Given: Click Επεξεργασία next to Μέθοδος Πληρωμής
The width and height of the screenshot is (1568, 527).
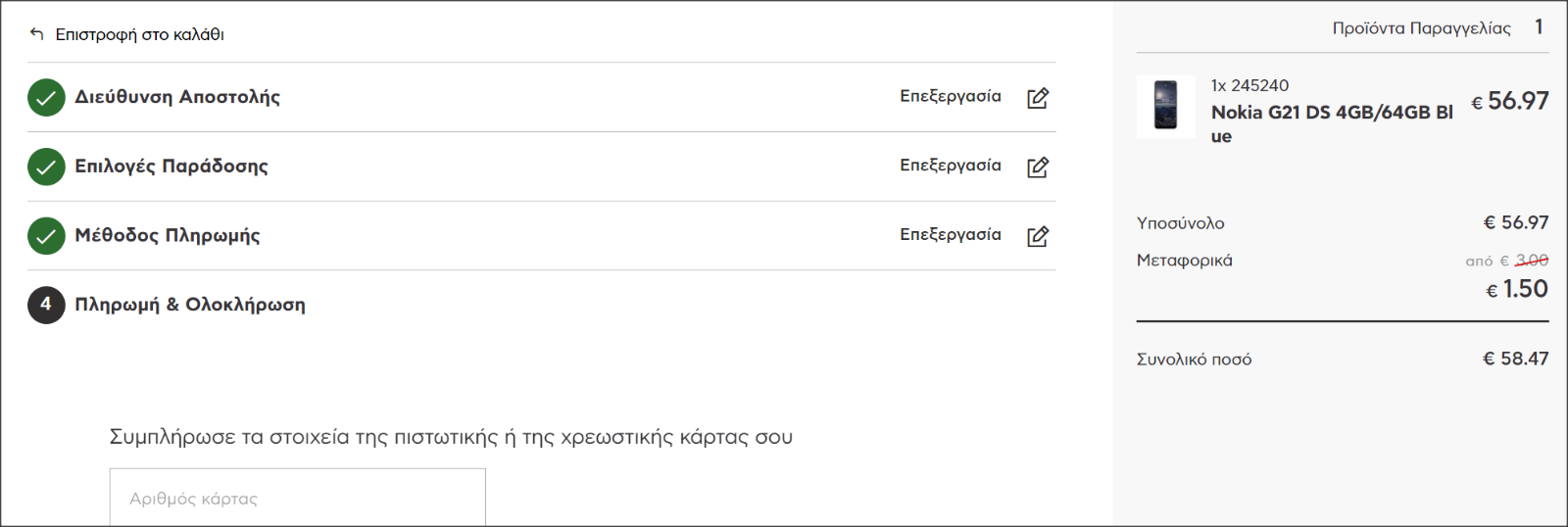Looking at the screenshot, I should point(951,234).
